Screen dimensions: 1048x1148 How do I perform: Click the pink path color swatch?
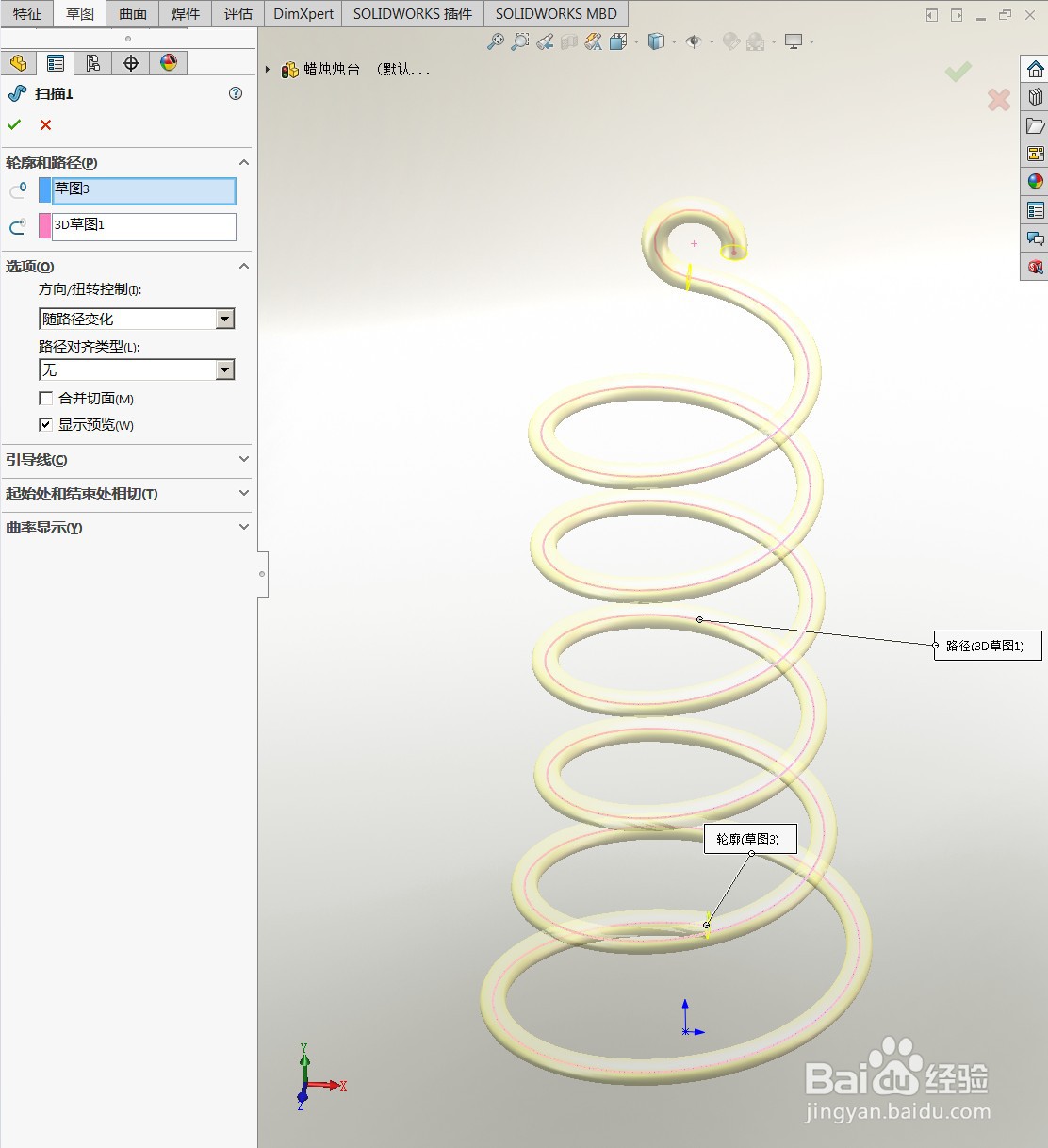point(44,226)
